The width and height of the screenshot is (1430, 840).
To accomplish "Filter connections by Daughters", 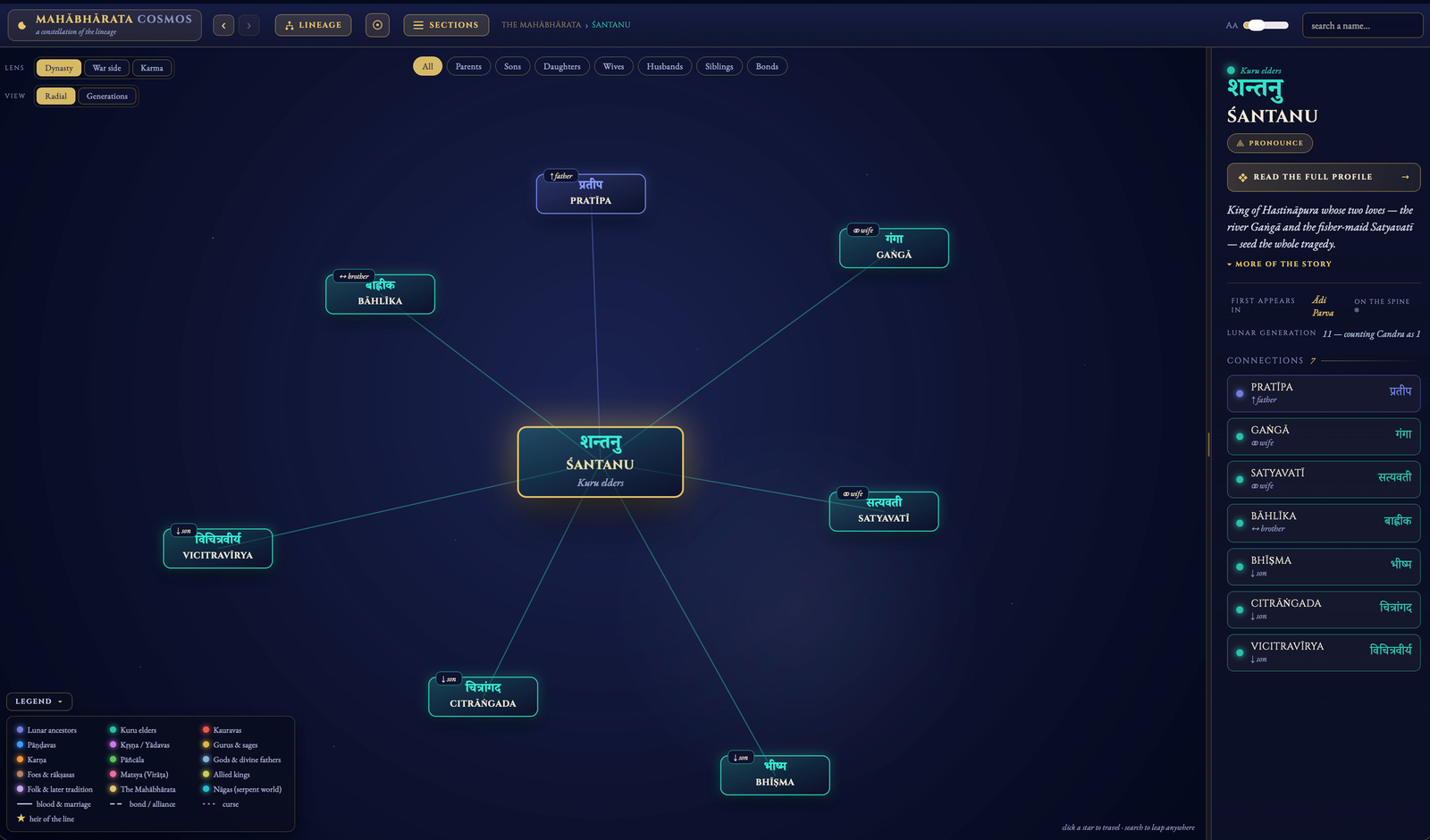I will 562,66.
